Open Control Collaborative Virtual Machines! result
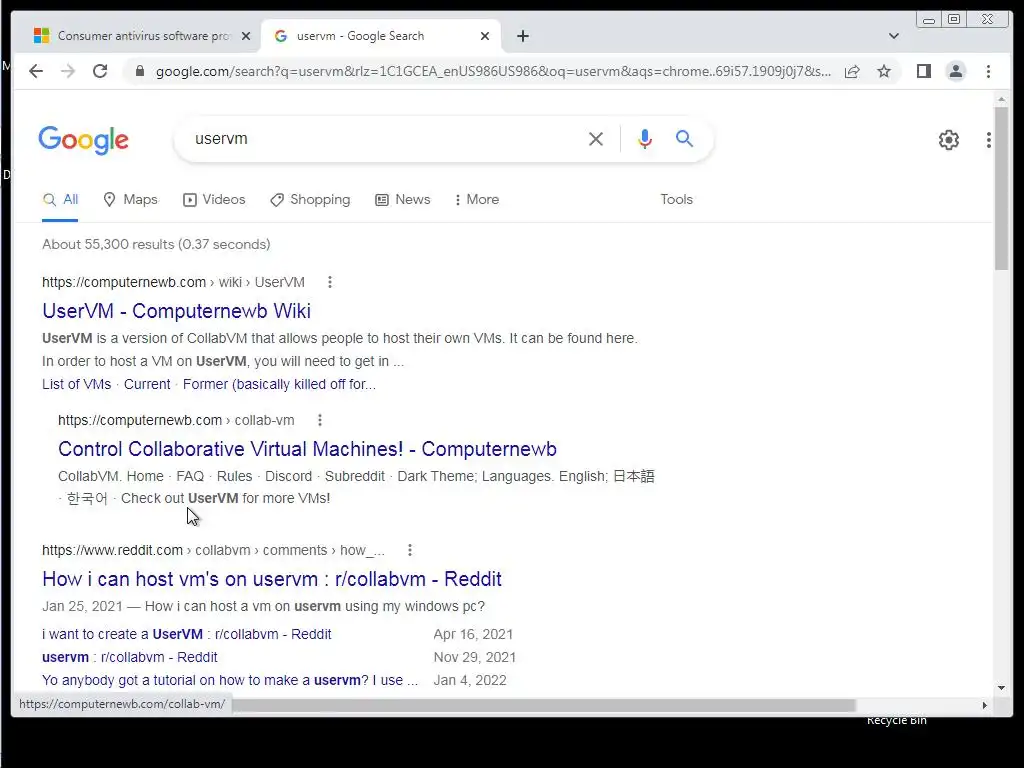Viewport: 1024px width, 768px height. [x=307, y=449]
